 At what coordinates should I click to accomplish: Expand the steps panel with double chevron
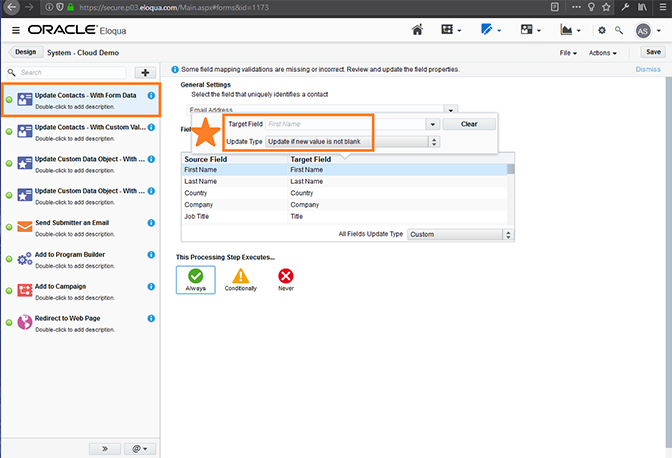point(105,449)
